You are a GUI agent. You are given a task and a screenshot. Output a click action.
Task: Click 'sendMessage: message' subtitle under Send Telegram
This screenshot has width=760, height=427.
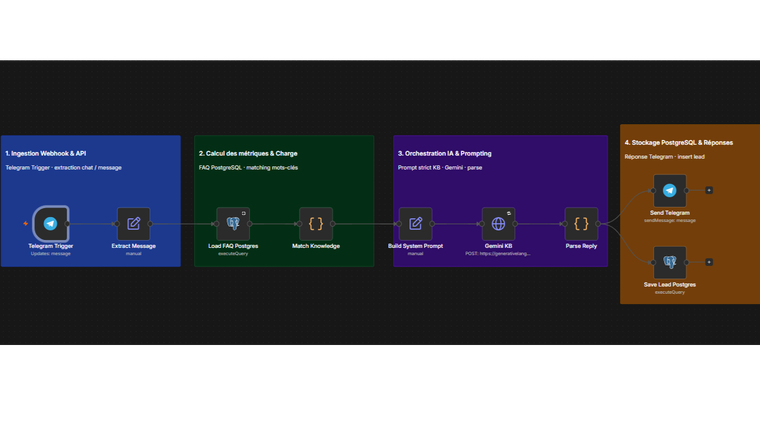670,221
